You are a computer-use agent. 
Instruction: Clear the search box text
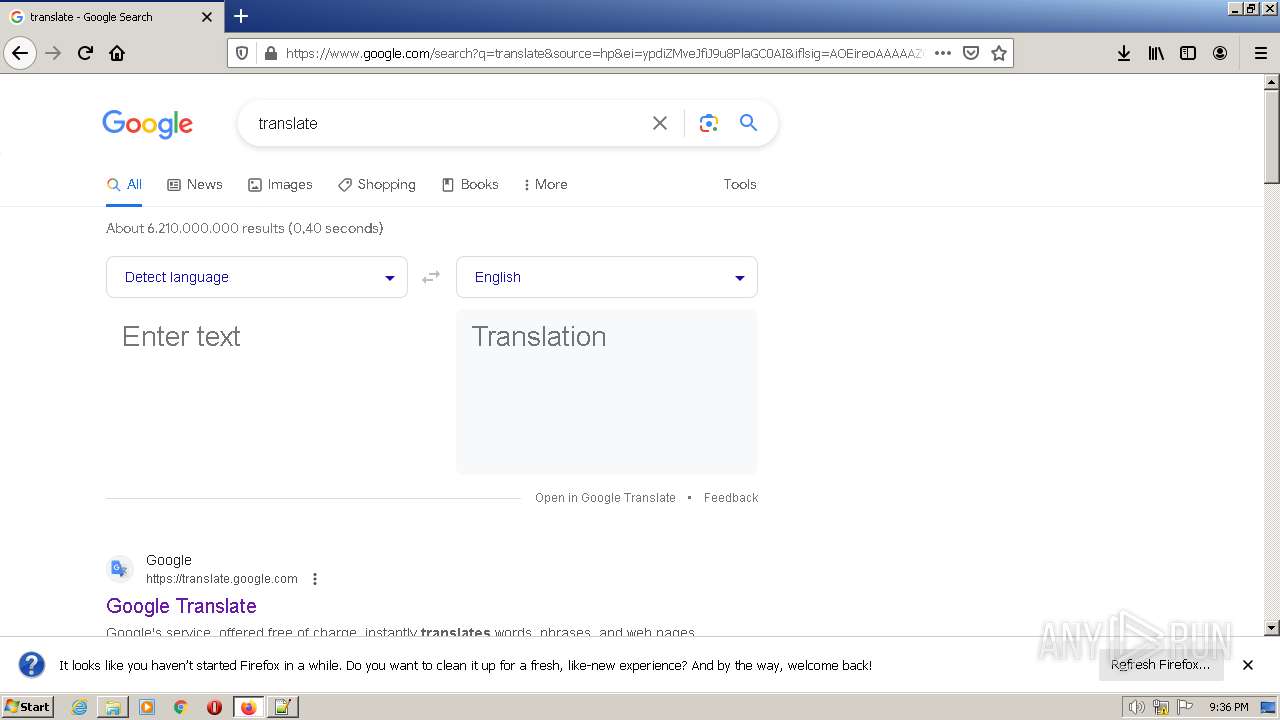pyautogui.click(x=660, y=123)
